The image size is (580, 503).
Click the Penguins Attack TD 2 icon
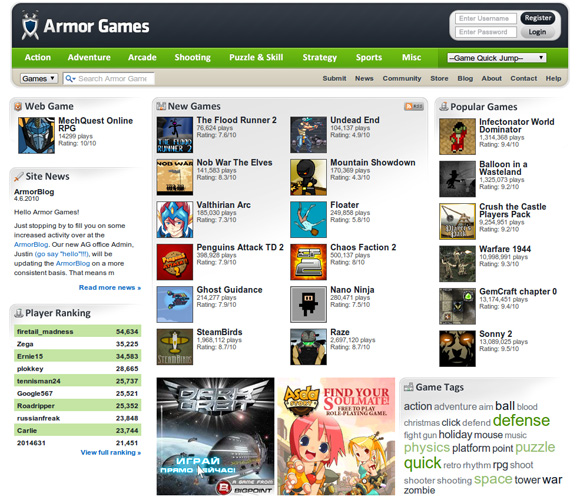[x=175, y=262]
